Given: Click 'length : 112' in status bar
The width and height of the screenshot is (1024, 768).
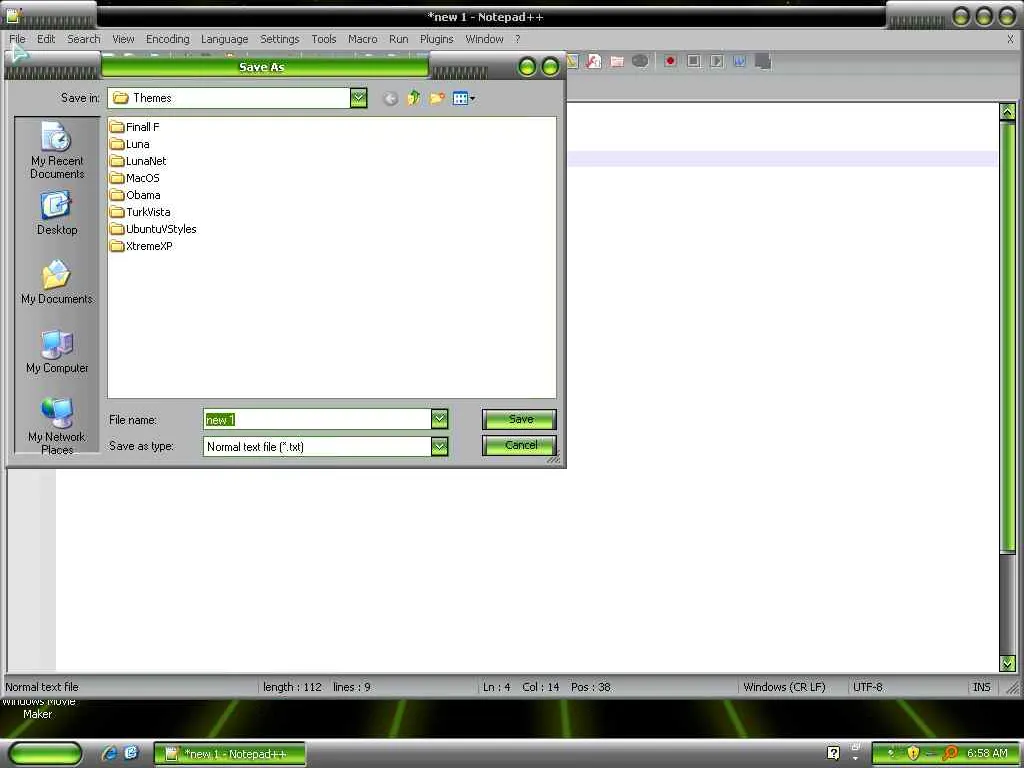Looking at the screenshot, I should pos(292,687).
